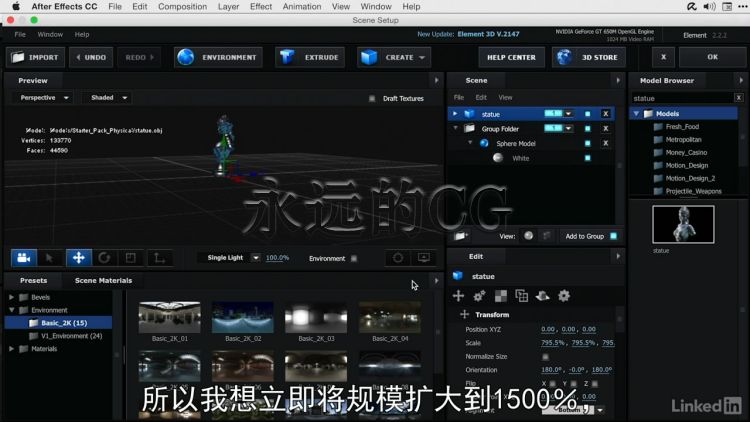Image resolution: width=750 pixels, height=422 pixels.
Task: Click the Undo button
Action: 91,57
